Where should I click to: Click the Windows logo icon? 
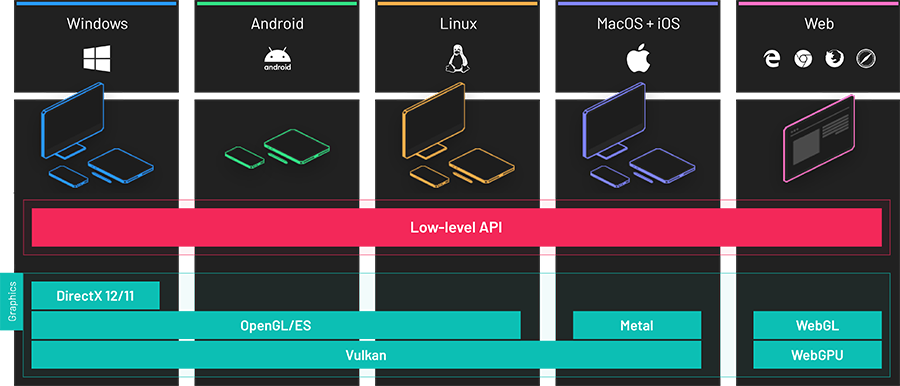pyautogui.click(x=96, y=59)
